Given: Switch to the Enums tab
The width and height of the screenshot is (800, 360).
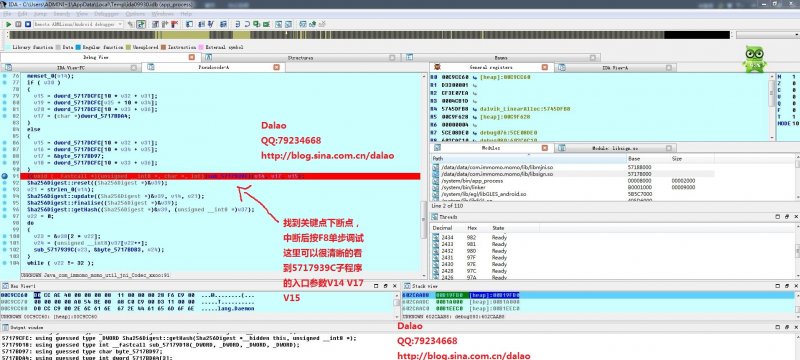Looking at the screenshot, I should (501, 58).
